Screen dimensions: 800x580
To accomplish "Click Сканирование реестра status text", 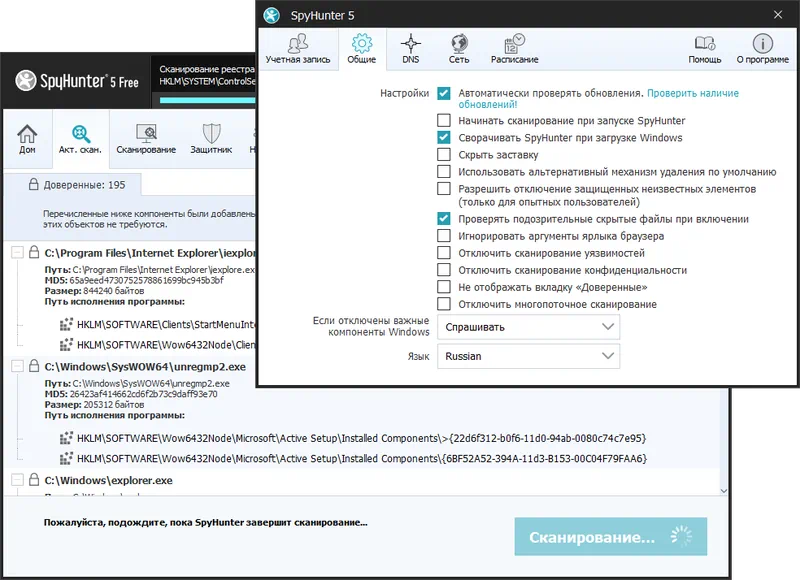I will (207, 69).
